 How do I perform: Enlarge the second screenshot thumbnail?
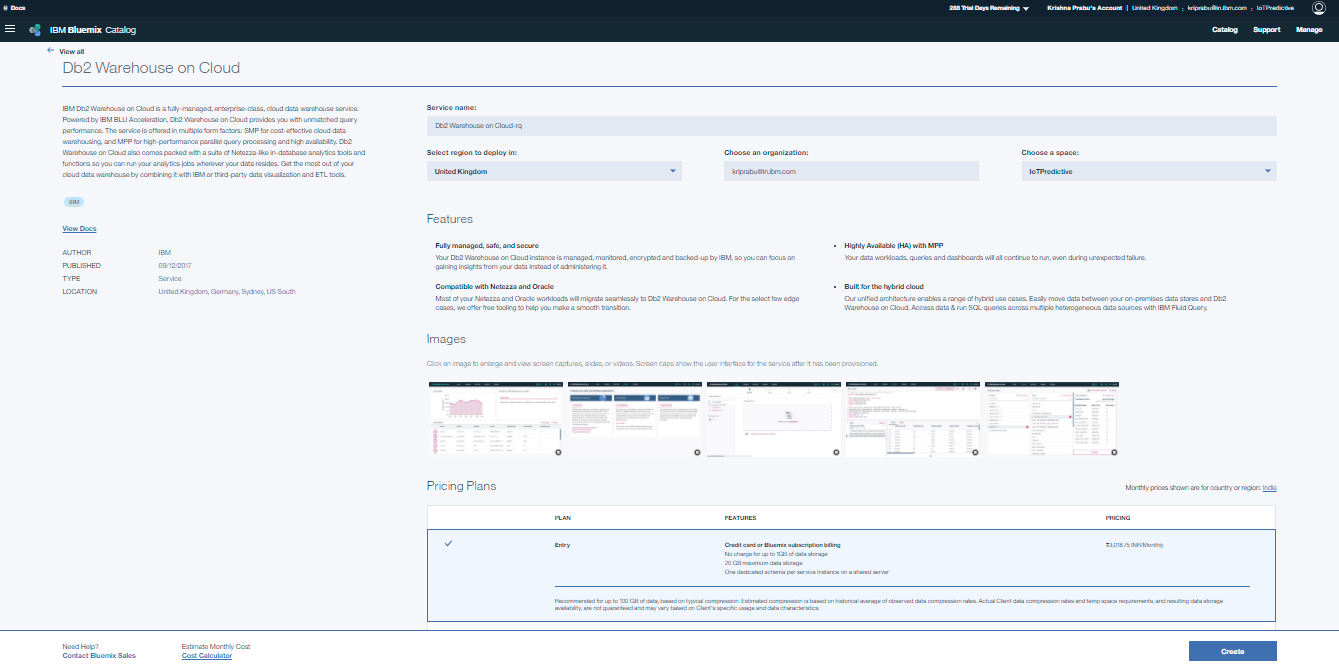click(635, 419)
